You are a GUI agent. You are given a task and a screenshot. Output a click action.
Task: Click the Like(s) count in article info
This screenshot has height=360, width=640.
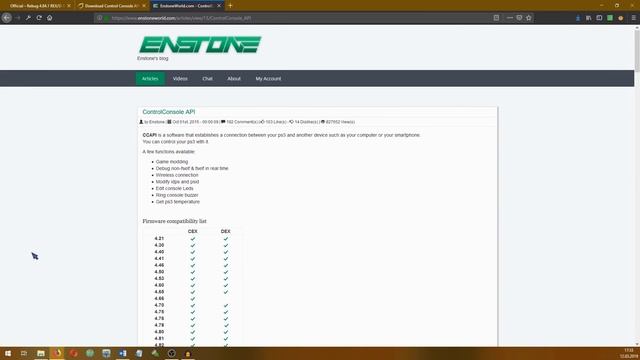pos(276,122)
